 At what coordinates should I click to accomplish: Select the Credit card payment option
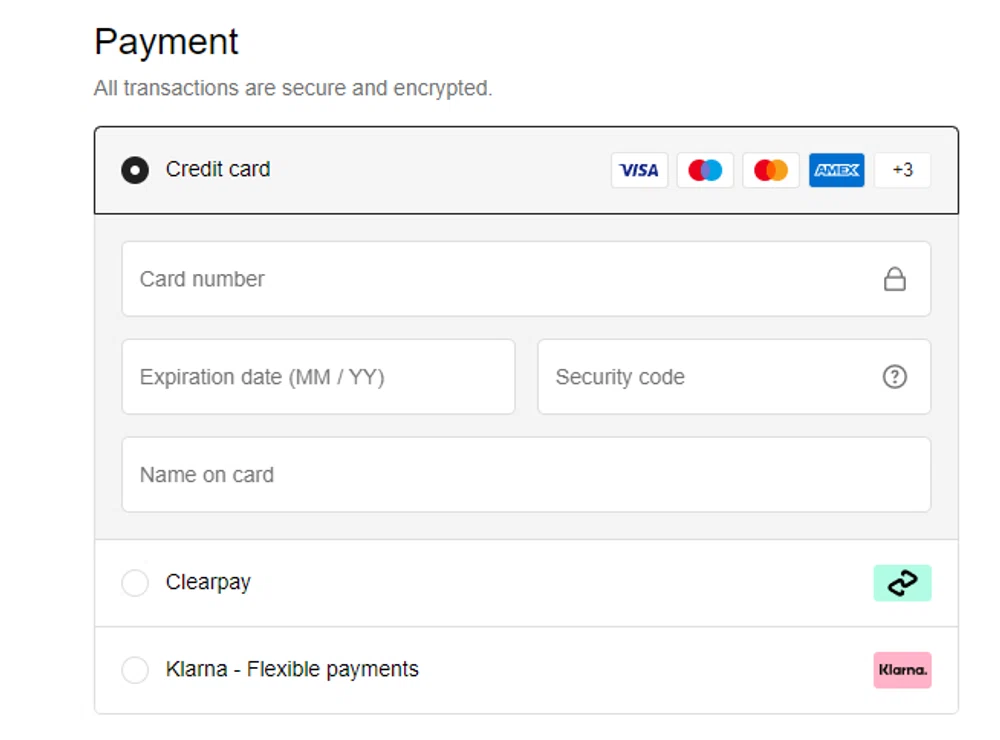point(135,170)
